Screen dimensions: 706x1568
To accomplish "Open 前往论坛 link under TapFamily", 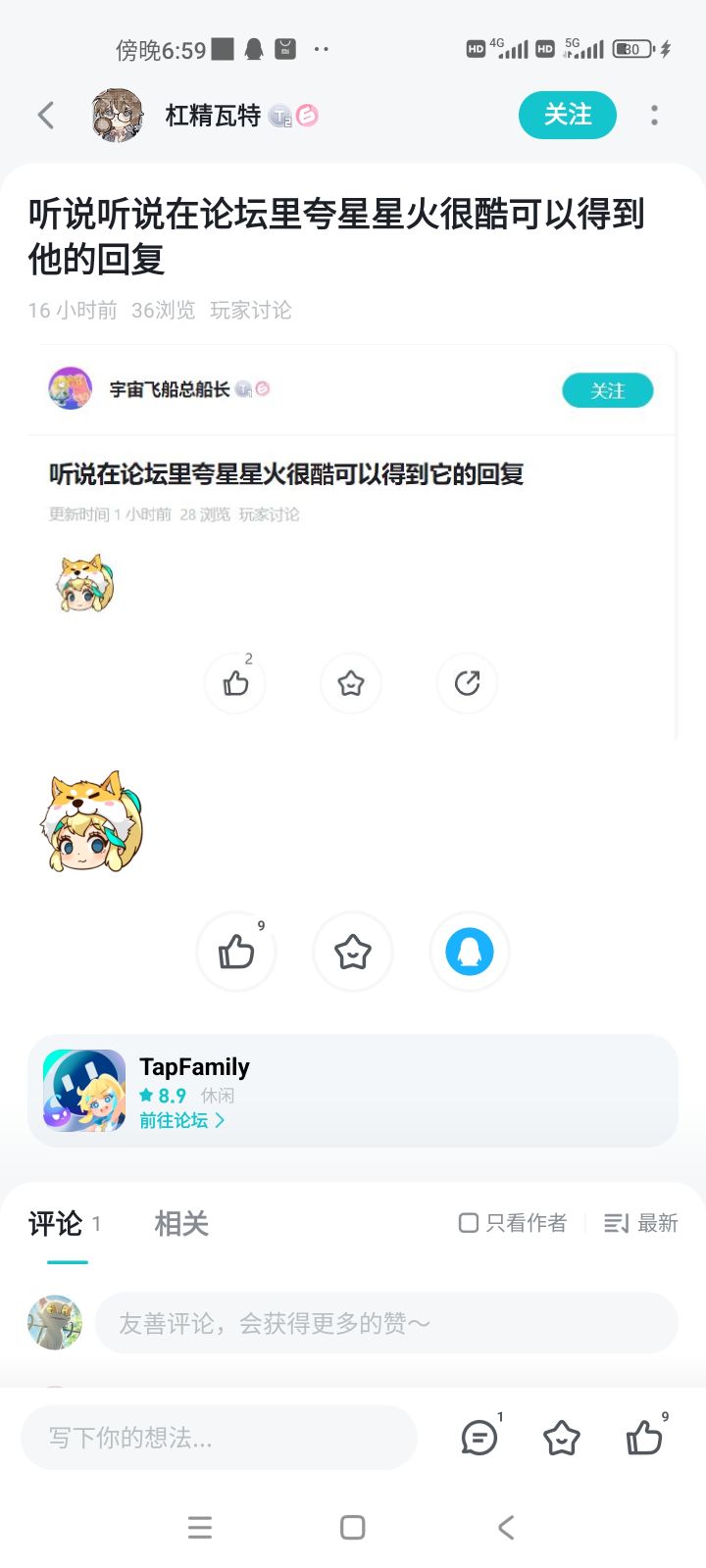I will pos(181,1120).
